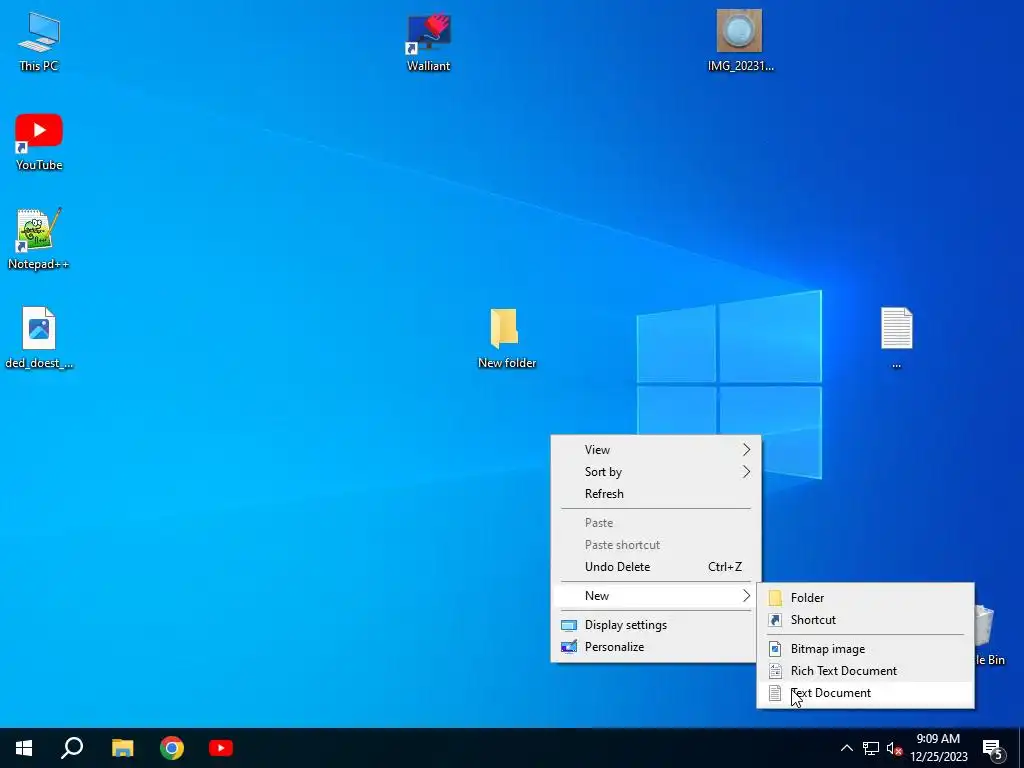Create a new Text Document
The image size is (1024, 768).
click(x=865, y=693)
